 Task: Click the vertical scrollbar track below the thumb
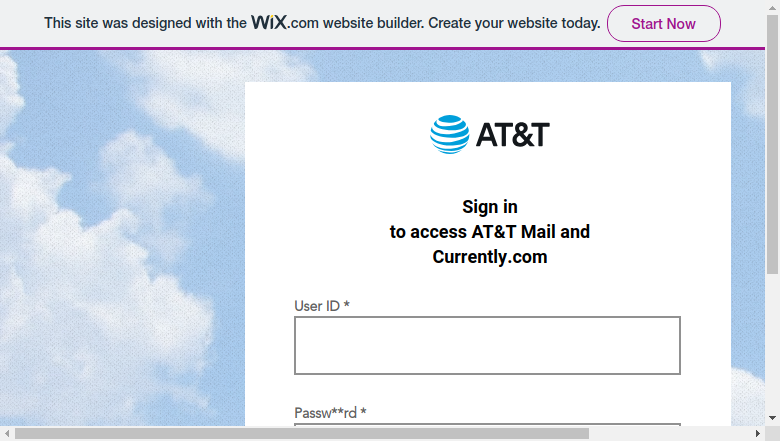click(773, 343)
